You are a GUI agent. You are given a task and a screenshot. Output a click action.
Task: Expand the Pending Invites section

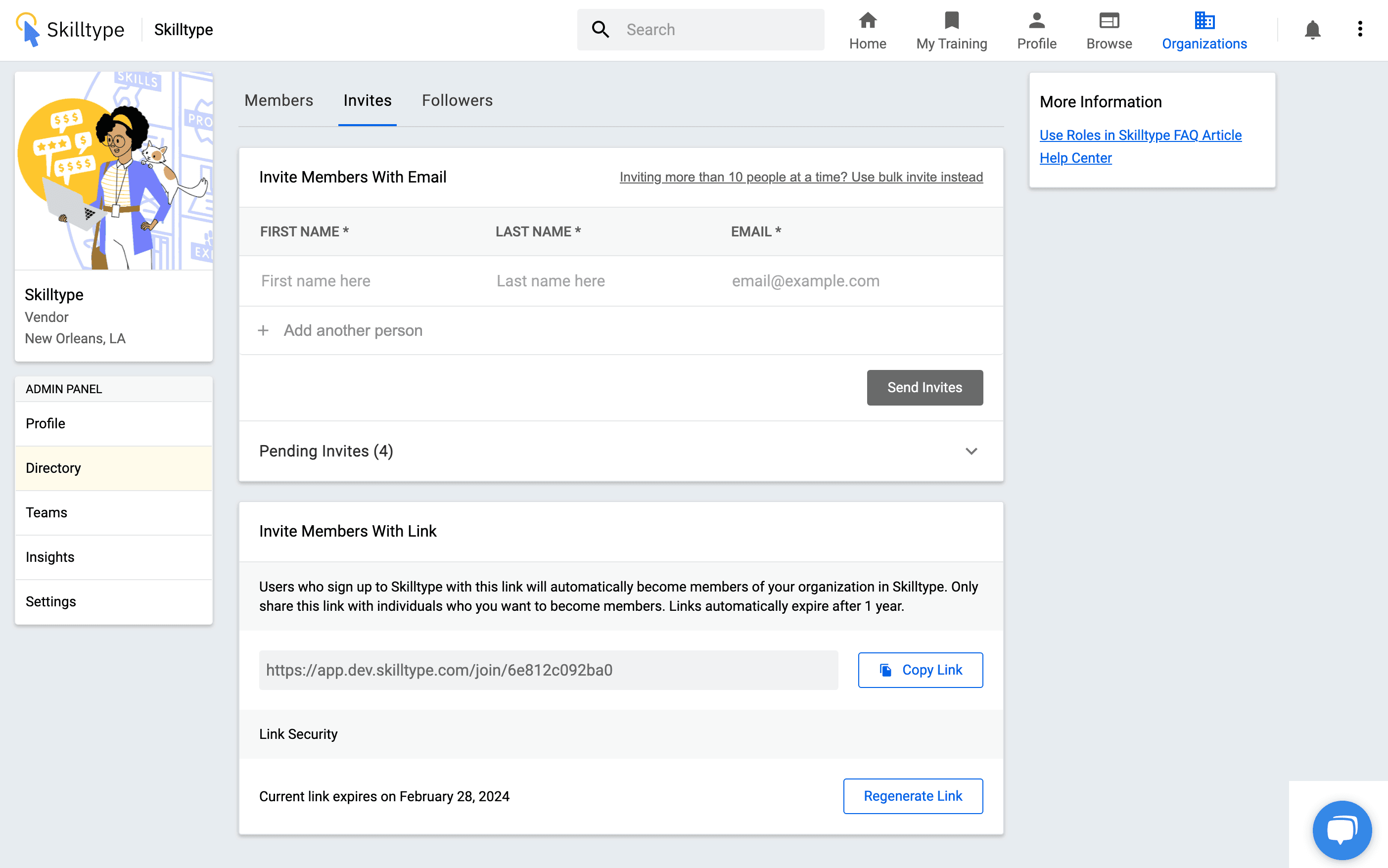point(971,451)
